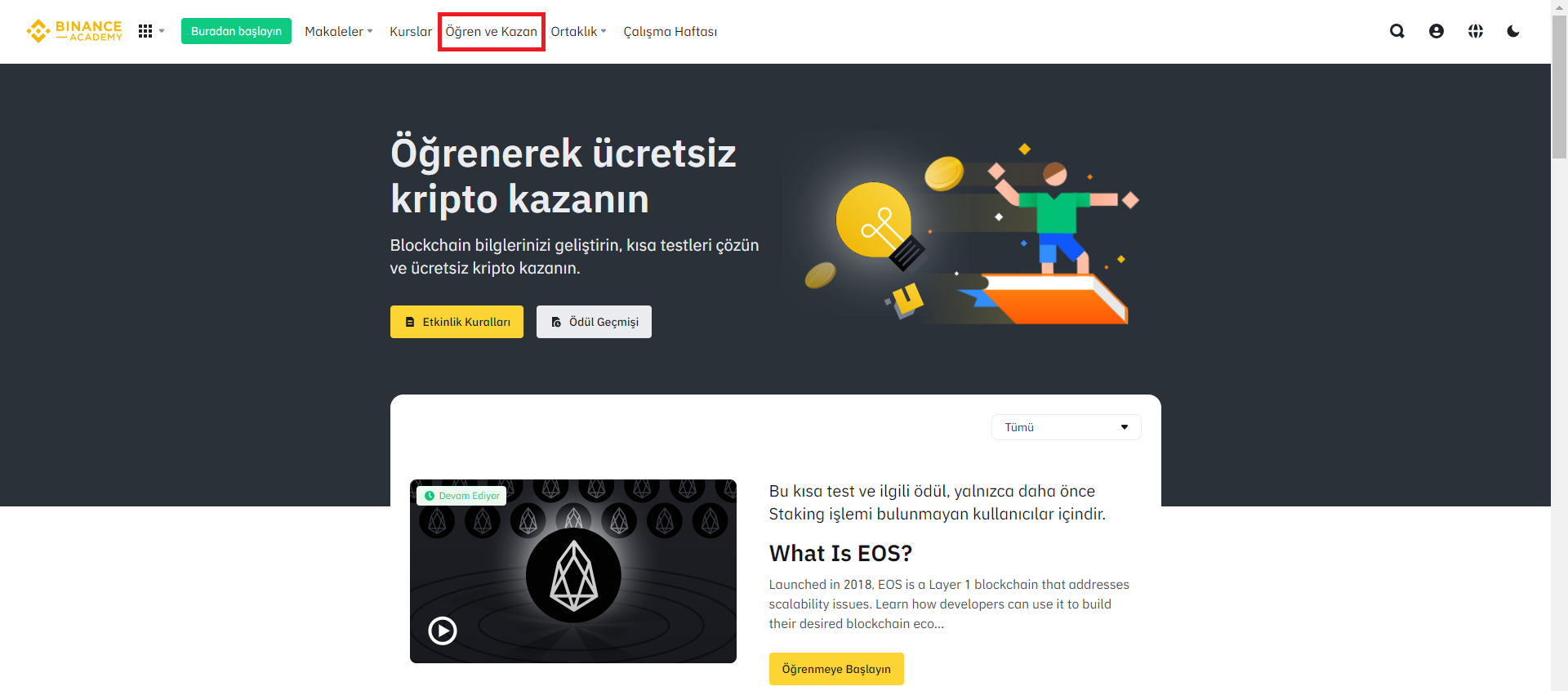1568x691 pixels.
Task: Open the globe language selector icon
Action: coord(1476,31)
